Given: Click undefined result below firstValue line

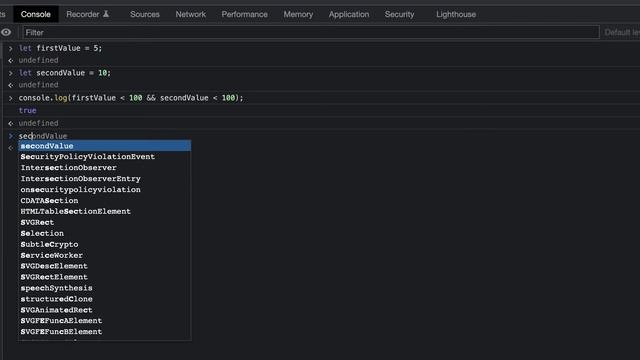Looking at the screenshot, I should click(38, 60).
